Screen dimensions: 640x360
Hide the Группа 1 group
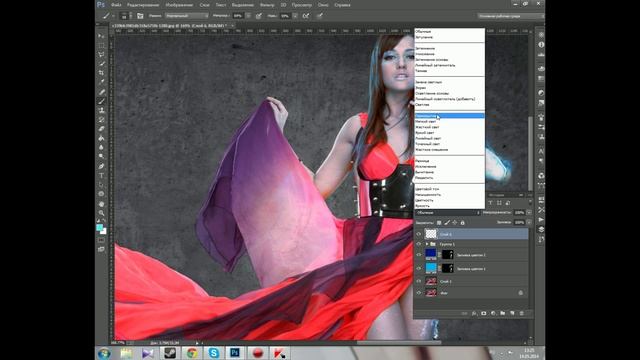[419, 244]
